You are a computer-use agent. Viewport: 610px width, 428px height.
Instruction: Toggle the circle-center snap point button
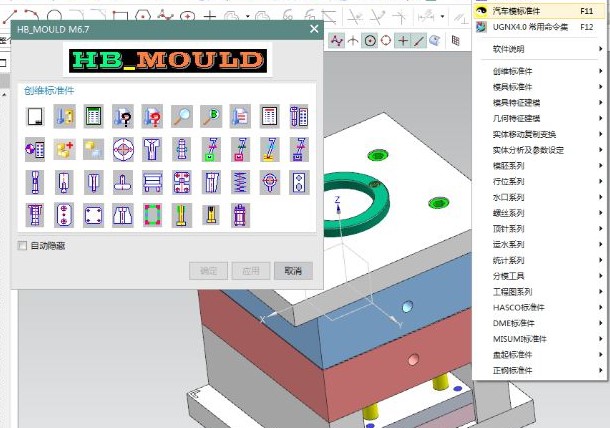[370, 40]
